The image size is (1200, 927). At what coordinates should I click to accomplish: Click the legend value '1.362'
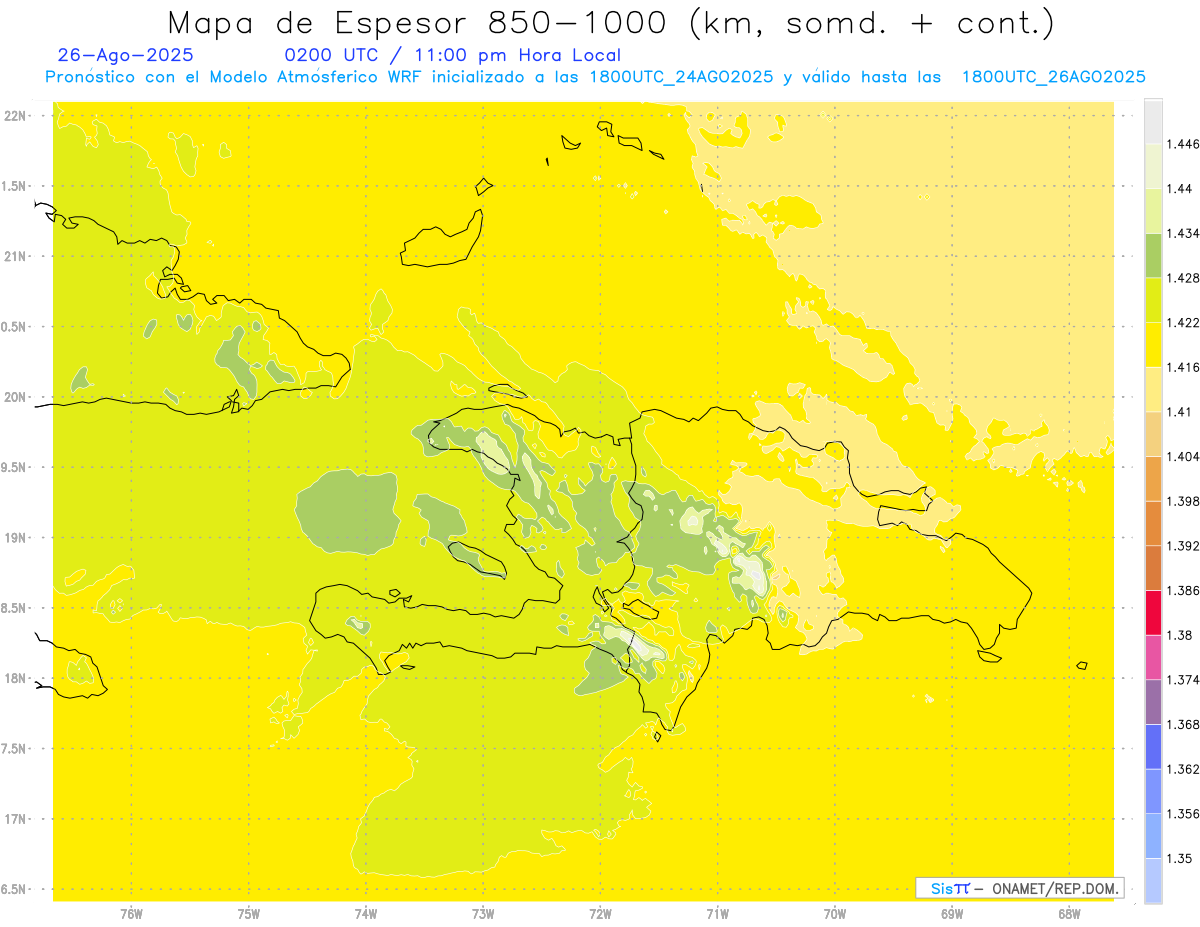1185,769
